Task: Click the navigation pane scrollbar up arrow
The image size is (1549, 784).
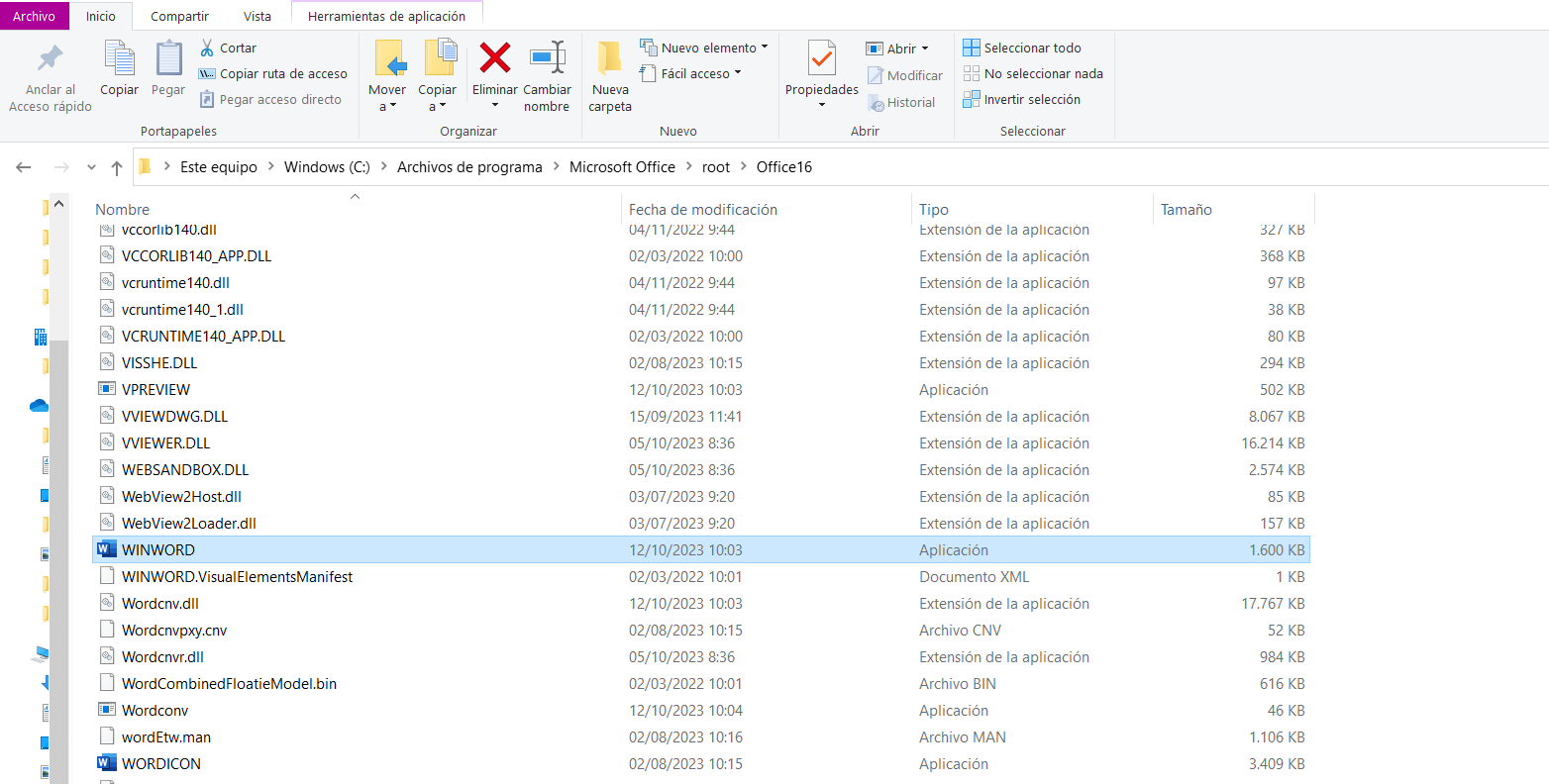Action: (x=58, y=203)
